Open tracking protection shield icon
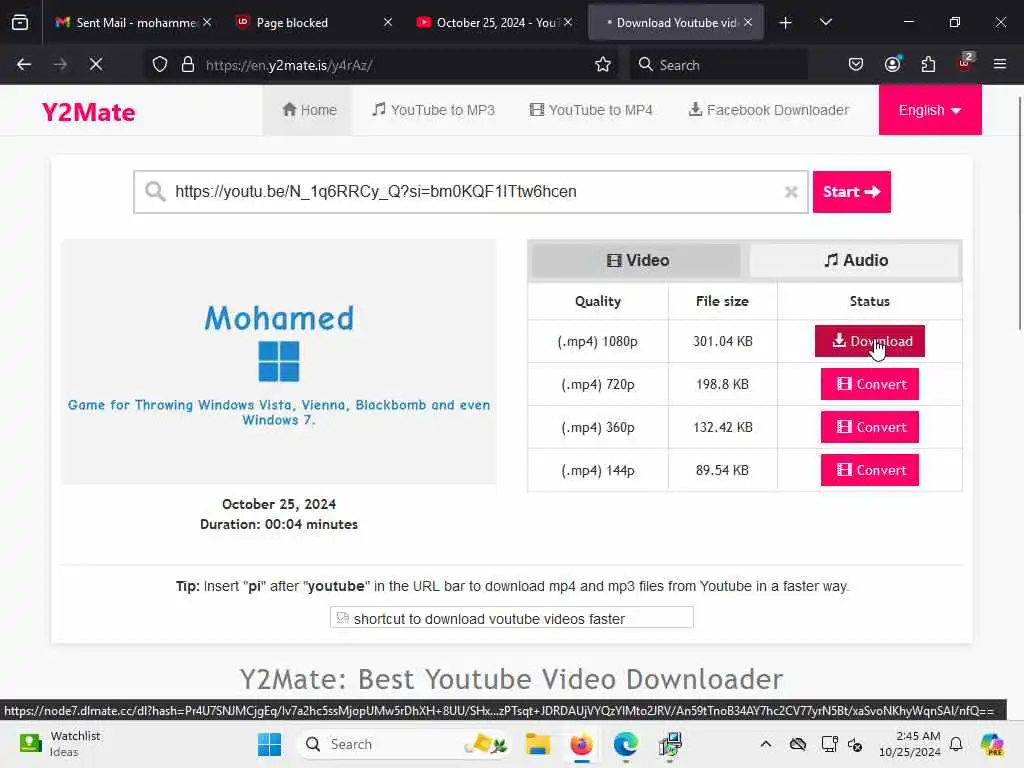1024x768 pixels. click(160, 64)
